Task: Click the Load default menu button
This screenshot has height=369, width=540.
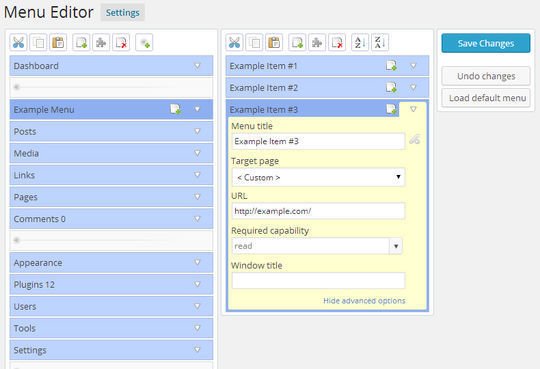Action: pos(486,98)
